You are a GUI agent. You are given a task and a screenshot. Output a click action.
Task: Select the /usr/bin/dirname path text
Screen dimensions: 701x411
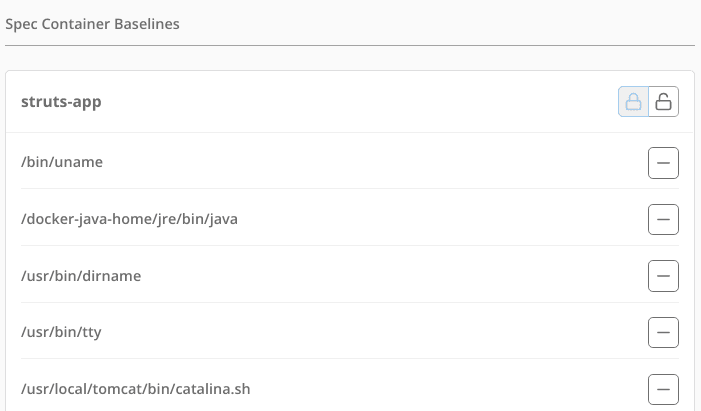tap(81, 276)
